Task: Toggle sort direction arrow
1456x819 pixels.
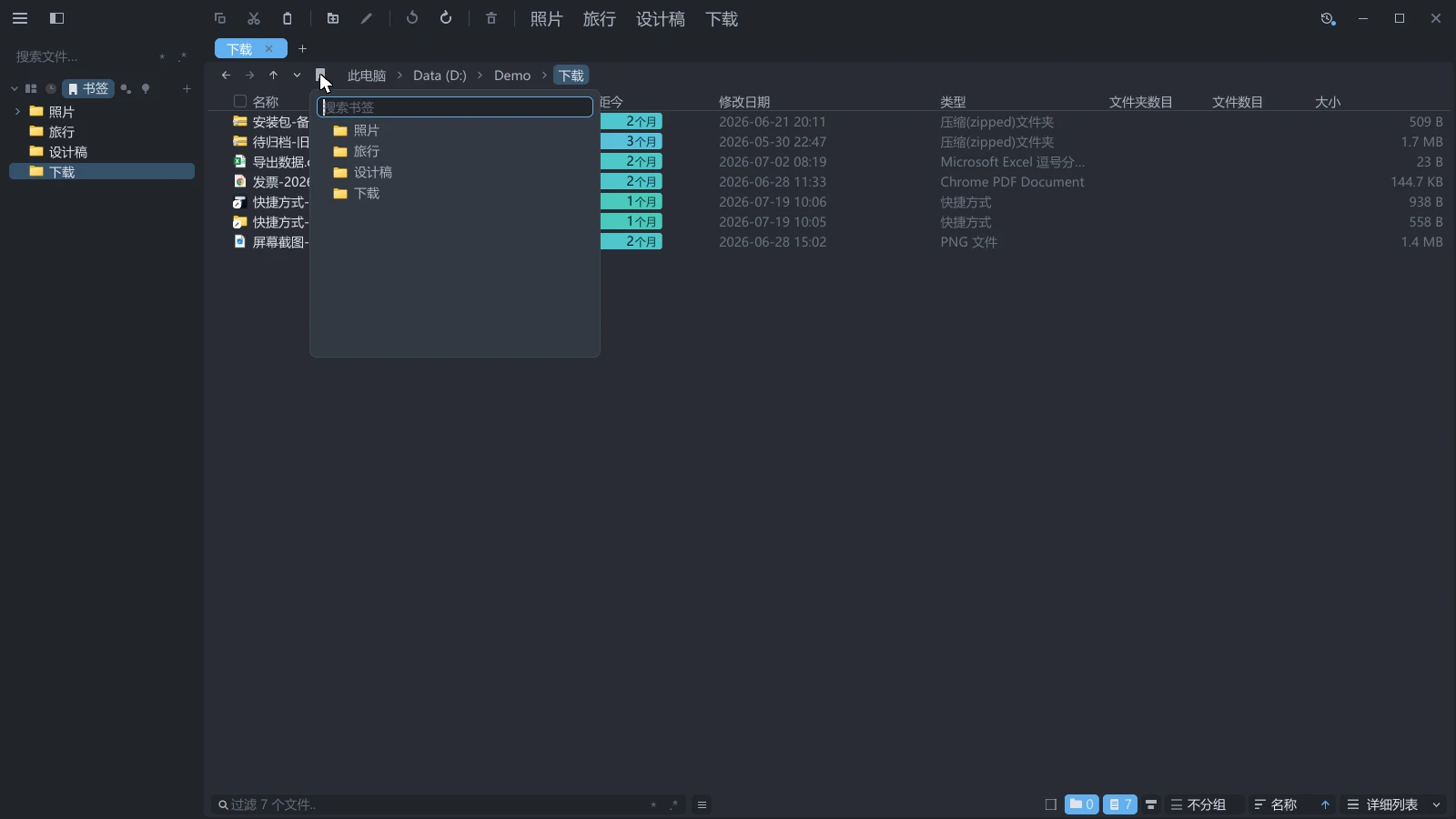Action: point(1325,804)
